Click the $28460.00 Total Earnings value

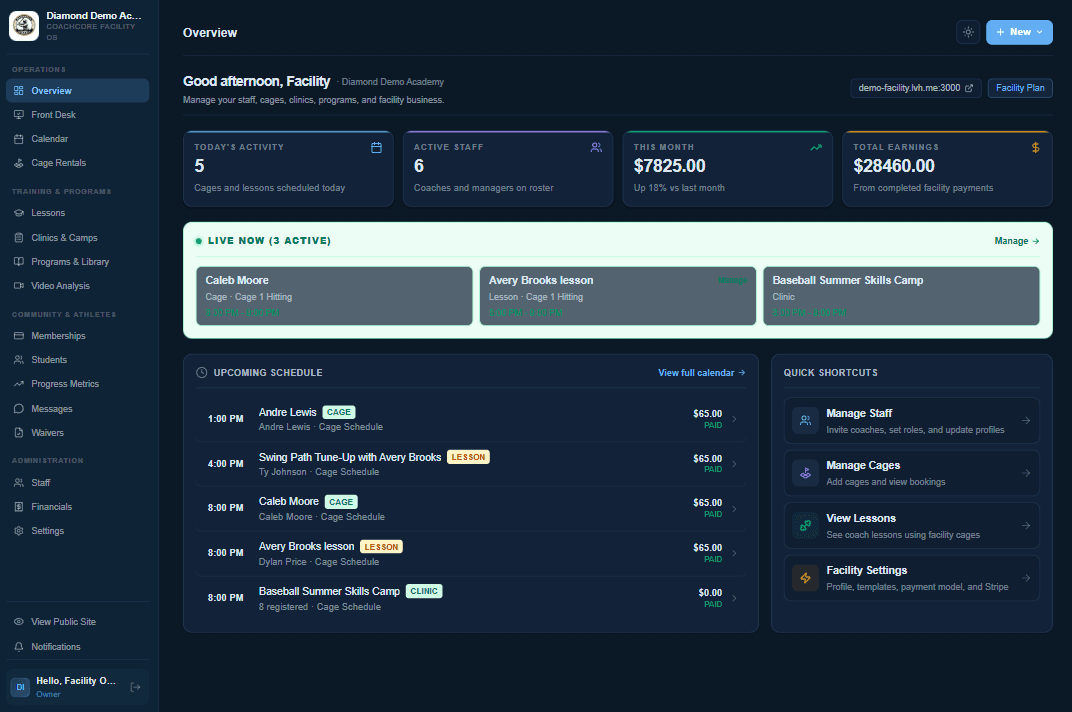coord(894,166)
